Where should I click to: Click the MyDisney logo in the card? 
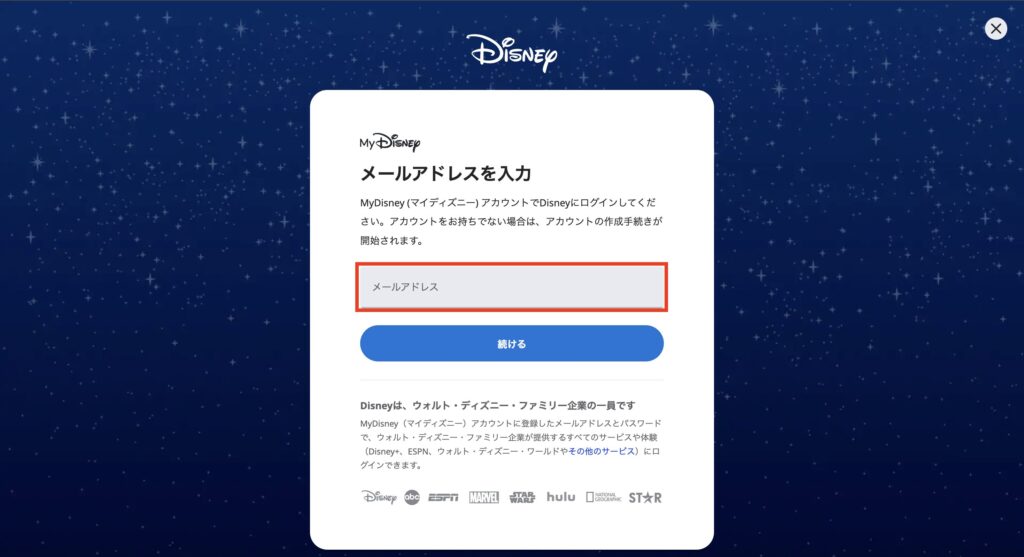click(x=390, y=142)
